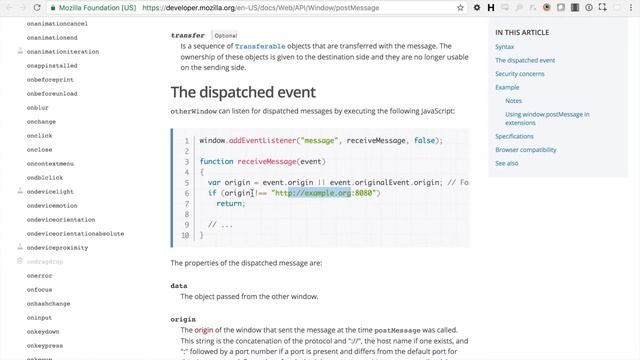Open onbeforeprint sidebar entry
The image size is (640, 360).
(x=50, y=80)
